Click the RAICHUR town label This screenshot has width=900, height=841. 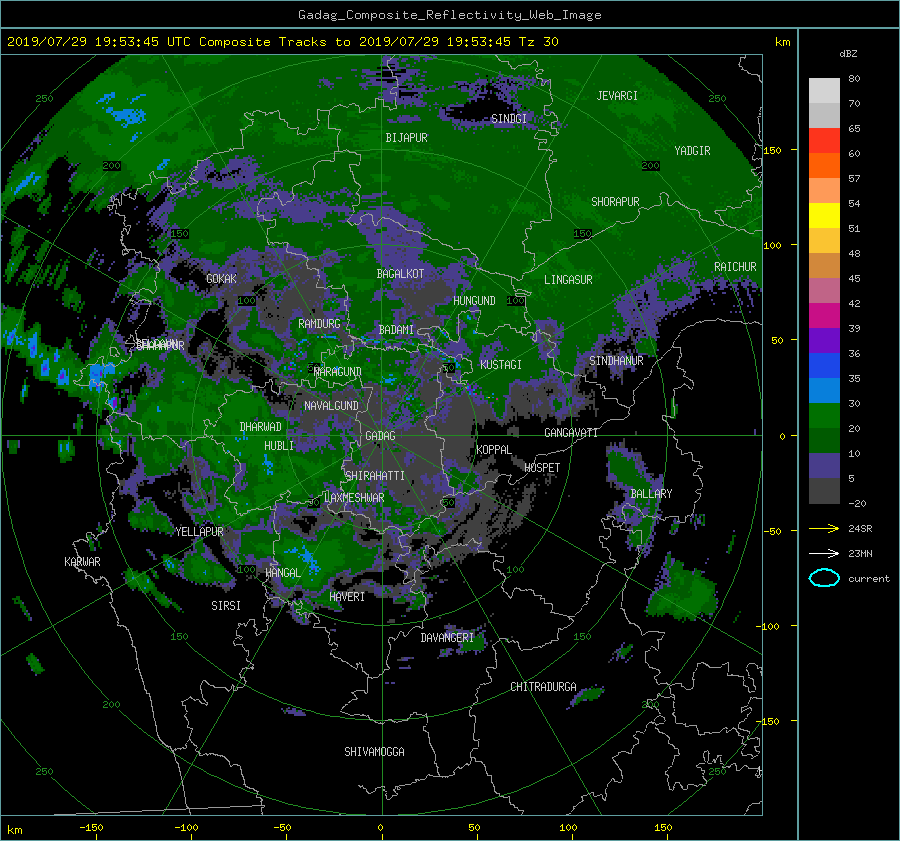click(x=735, y=267)
